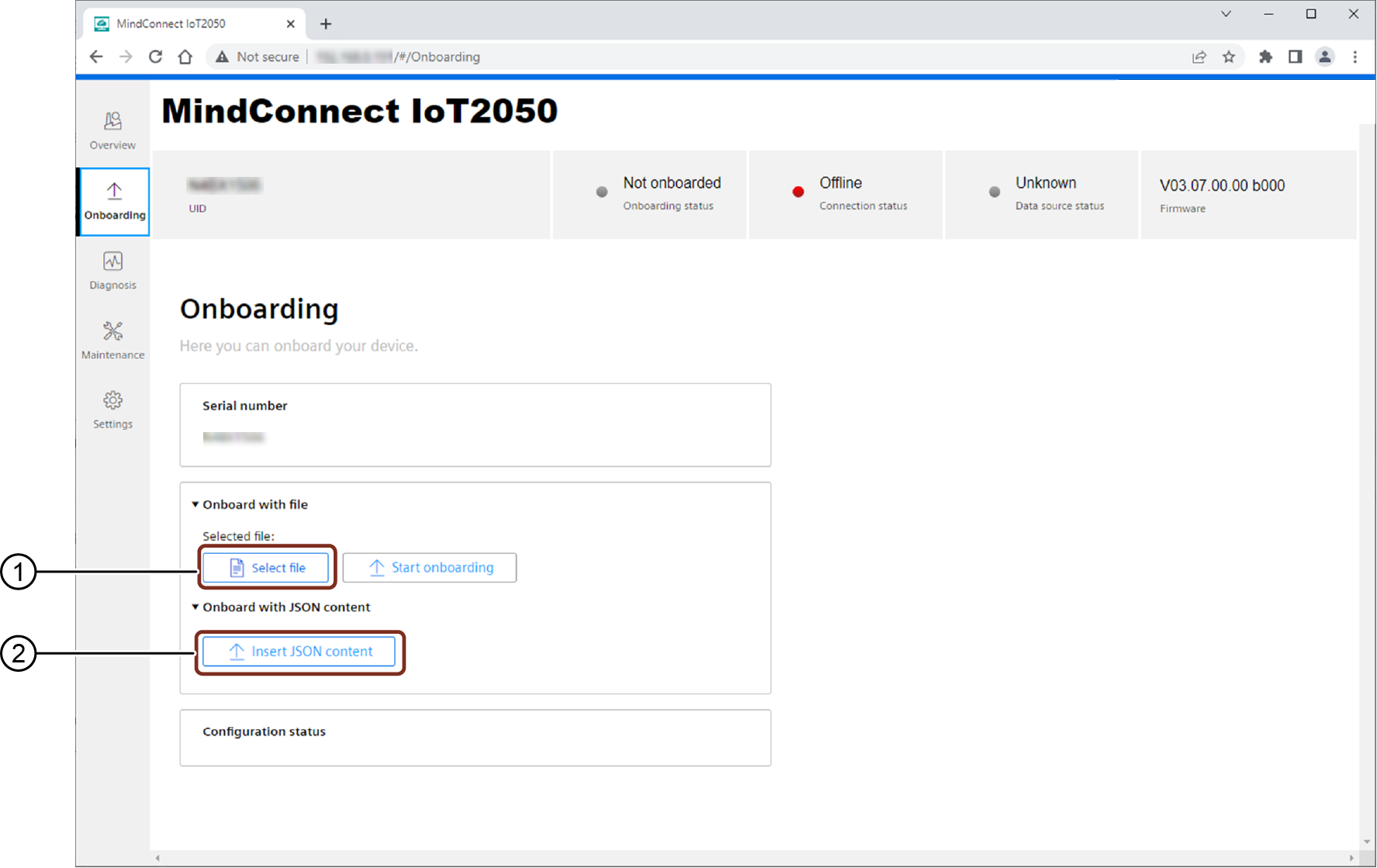This screenshot has height=868, width=1377.
Task: Open the tab search chevron
Action: [1226, 14]
